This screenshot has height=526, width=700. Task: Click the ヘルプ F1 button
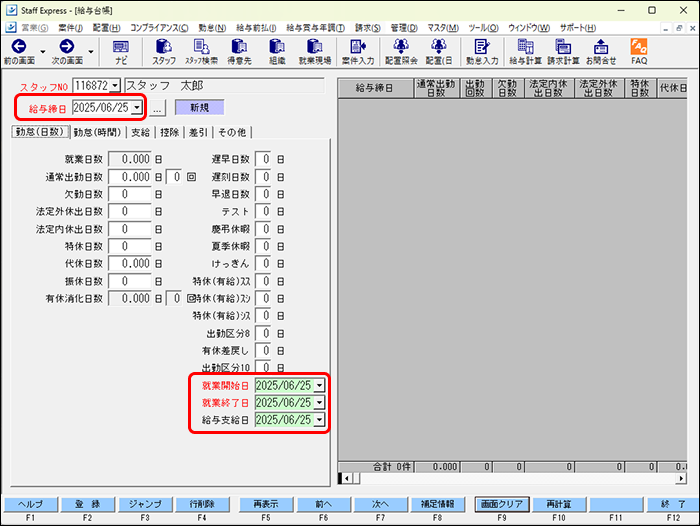30,504
